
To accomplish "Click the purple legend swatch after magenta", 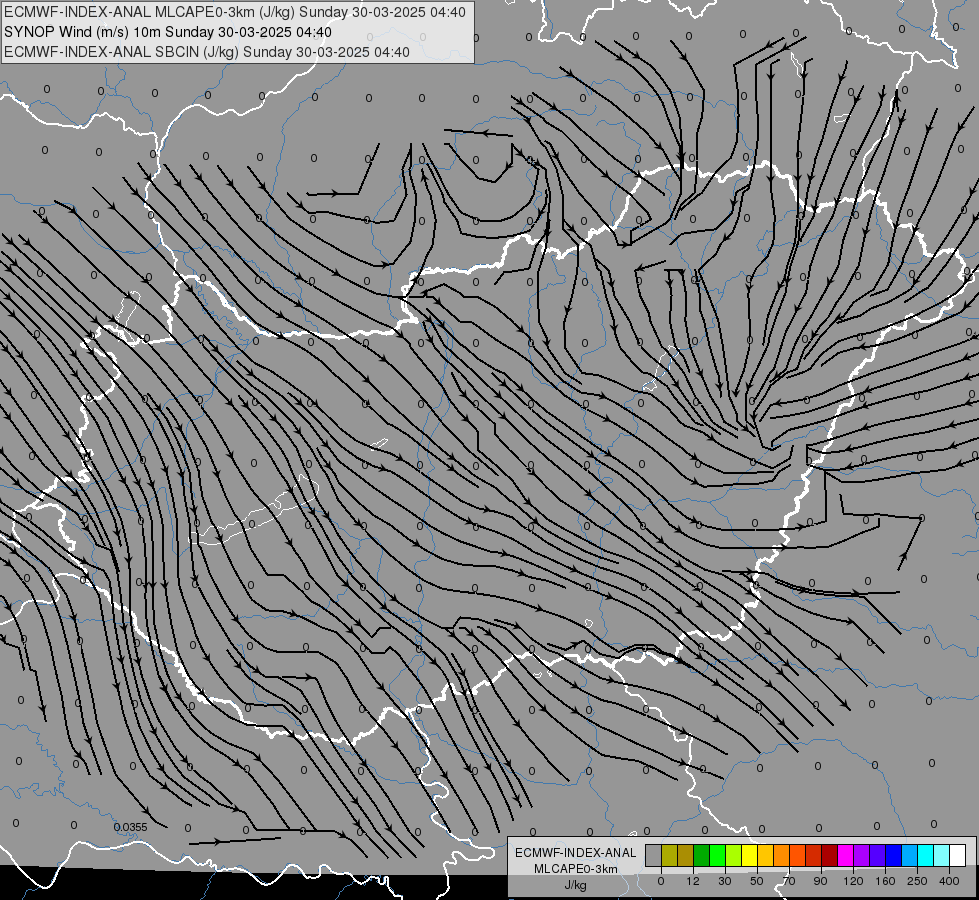I will pos(861,855).
